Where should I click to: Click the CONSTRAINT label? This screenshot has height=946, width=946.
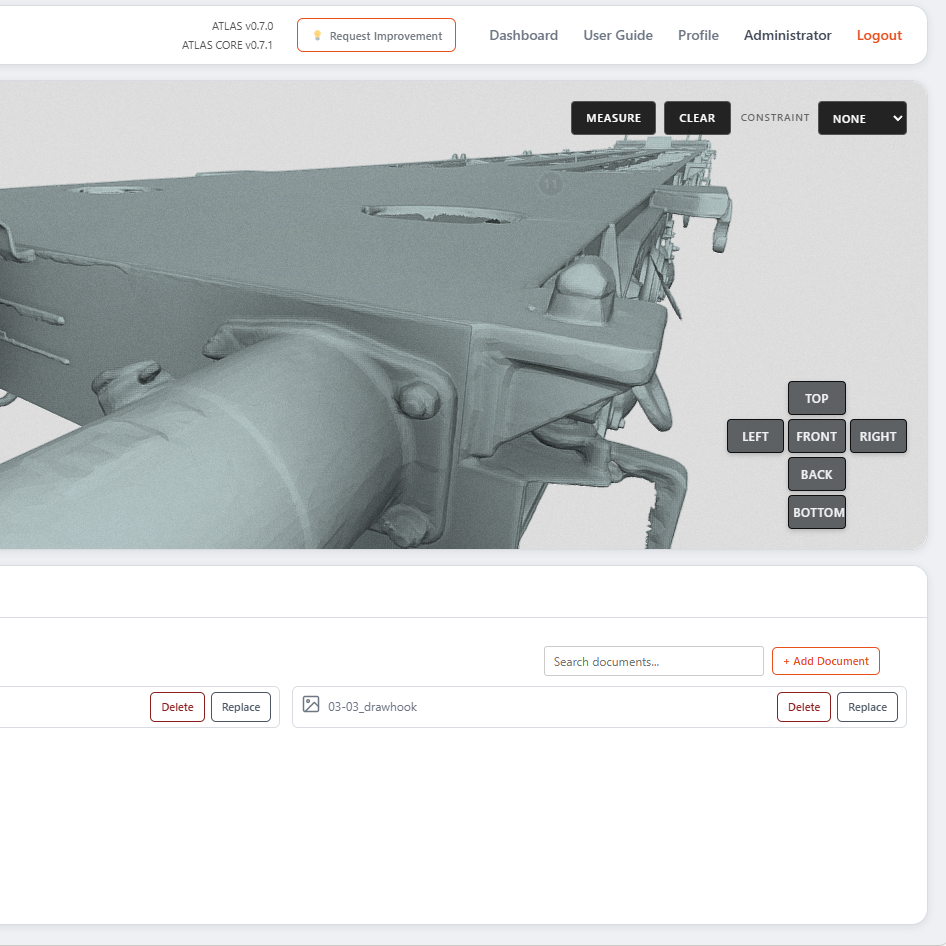(x=775, y=118)
